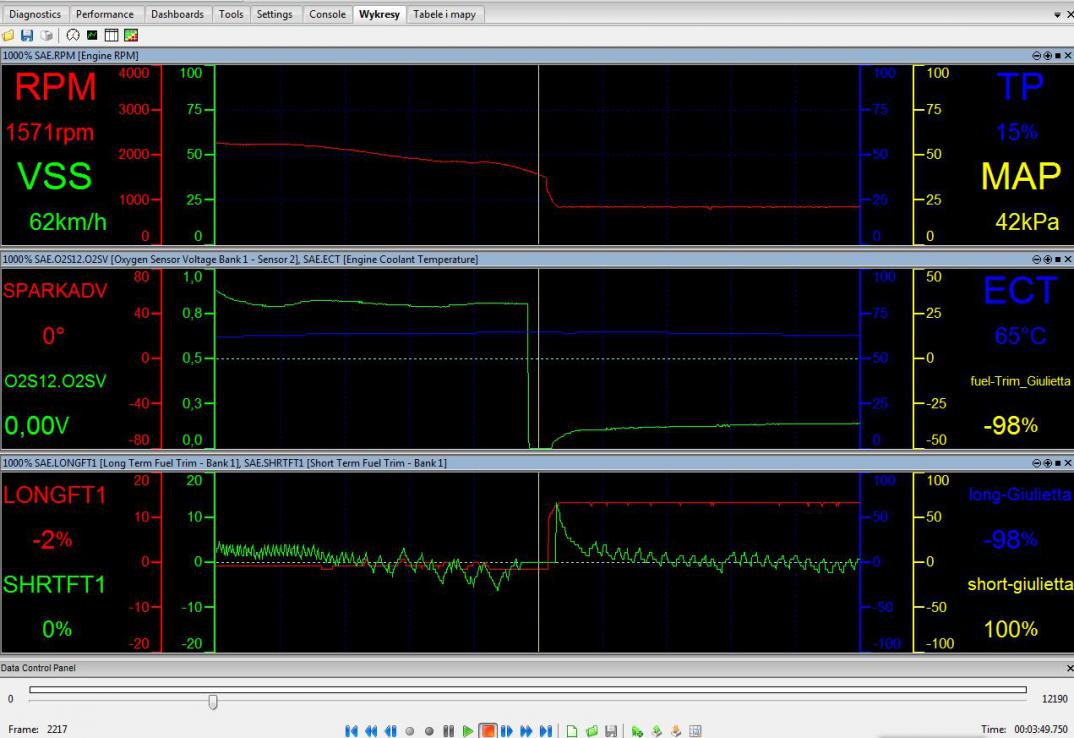The height and width of the screenshot is (738, 1074).
Task: Add a chart using the green graph toolbar icon
Action: [92, 36]
